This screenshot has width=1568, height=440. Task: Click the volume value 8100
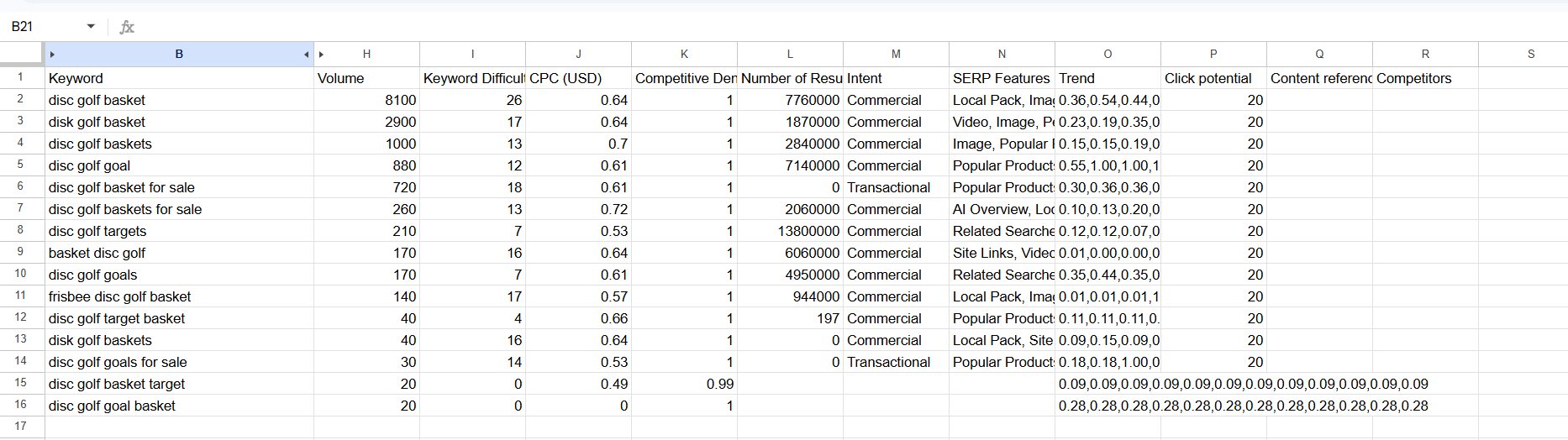pos(366,100)
